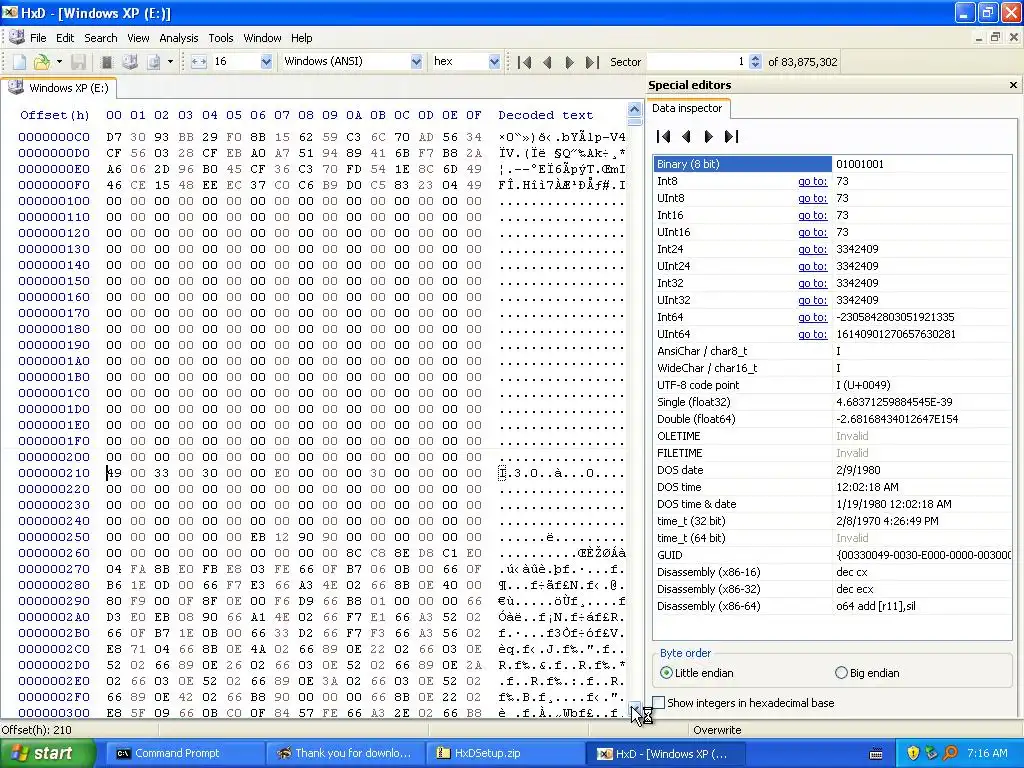
Task: Open the View menu
Action: [138, 38]
